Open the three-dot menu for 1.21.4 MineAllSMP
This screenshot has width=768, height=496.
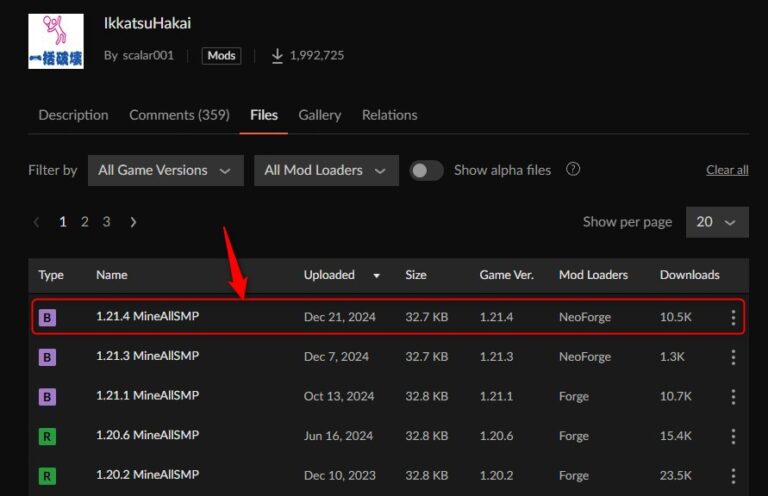point(733,318)
